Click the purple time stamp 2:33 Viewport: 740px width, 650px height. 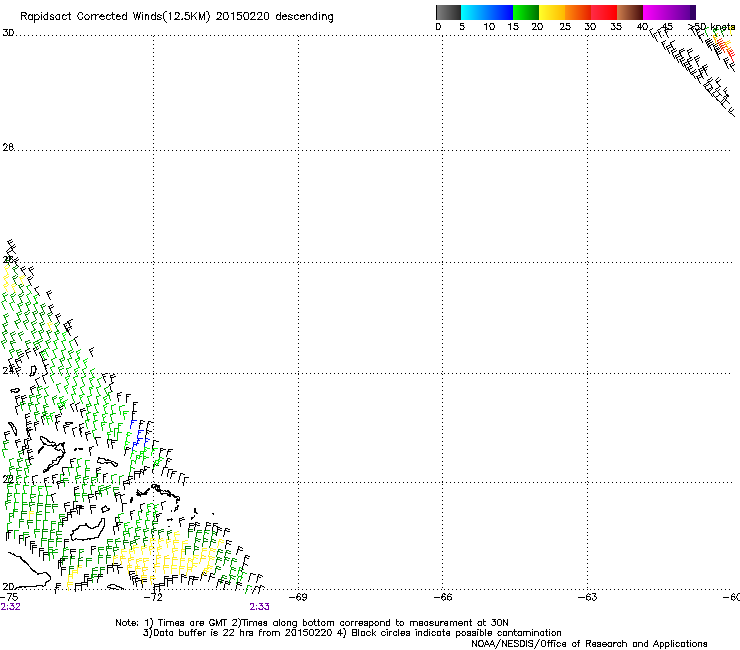pyautogui.click(x=260, y=607)
